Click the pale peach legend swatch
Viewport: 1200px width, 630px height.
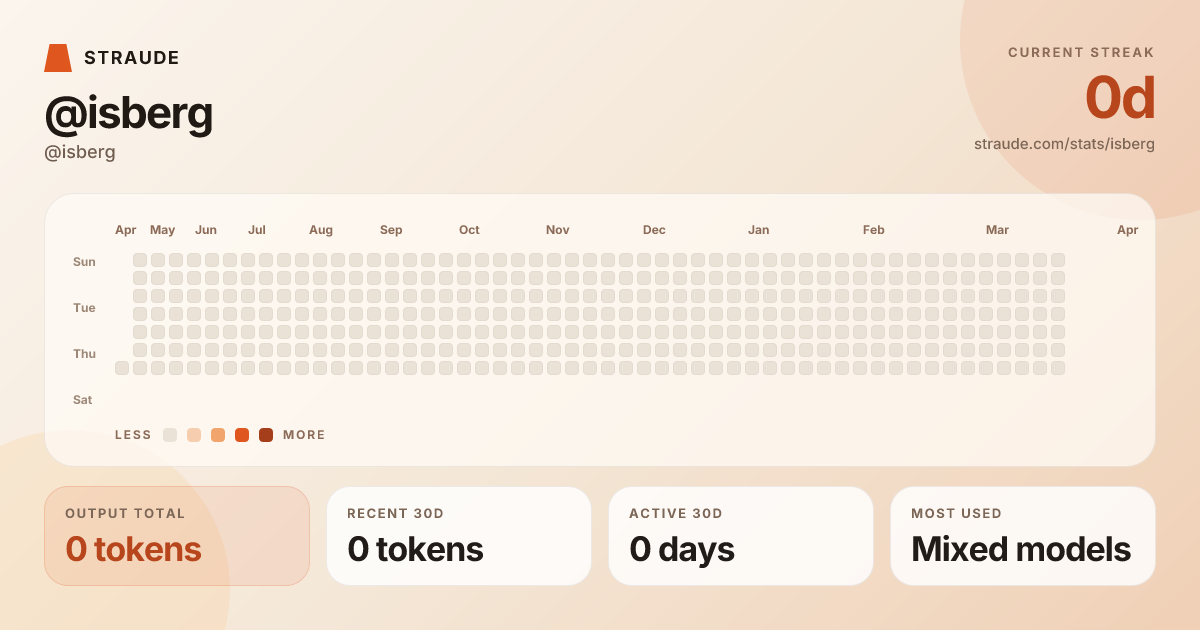[194, 435]
